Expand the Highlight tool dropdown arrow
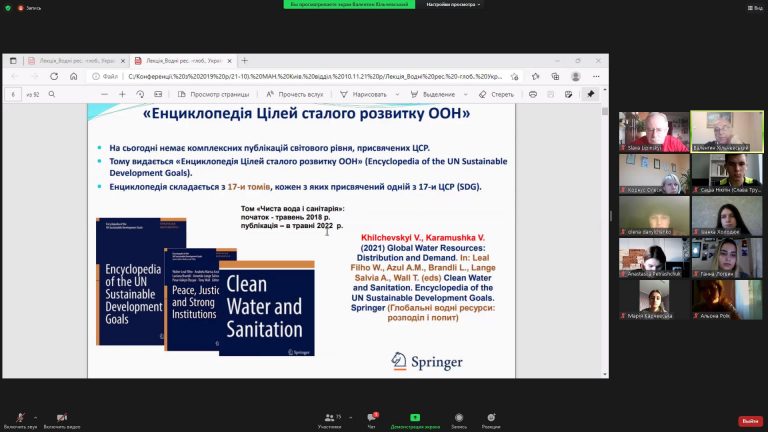Screen dimensions: 768x432 point(465,95)
